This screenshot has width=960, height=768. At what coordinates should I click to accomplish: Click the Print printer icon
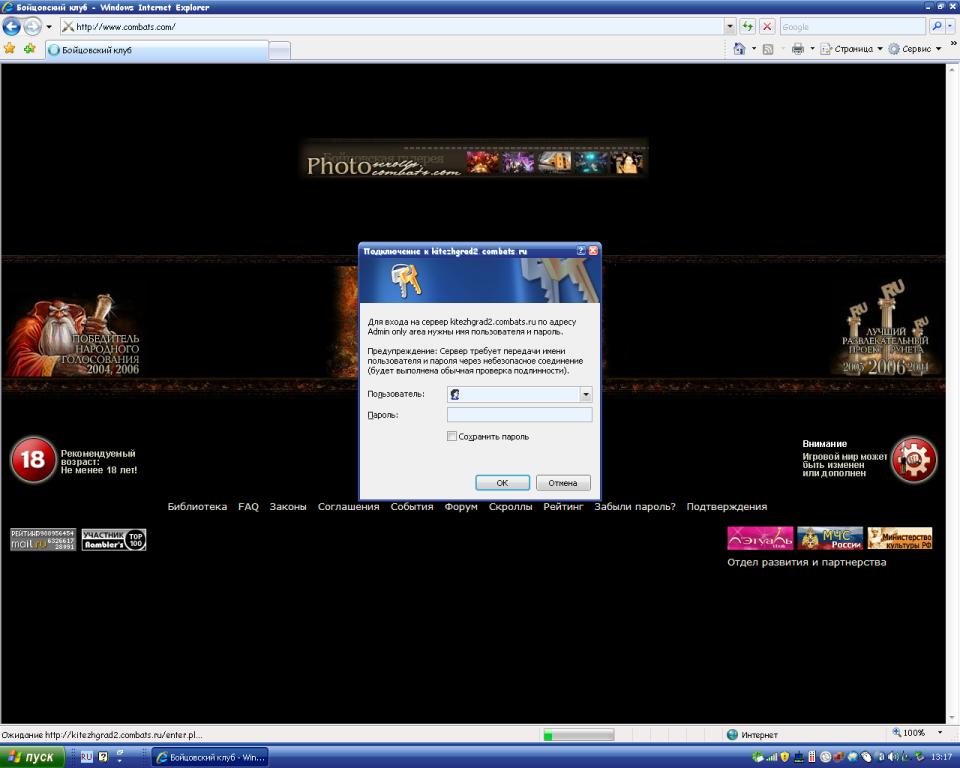tap(798, 49)
